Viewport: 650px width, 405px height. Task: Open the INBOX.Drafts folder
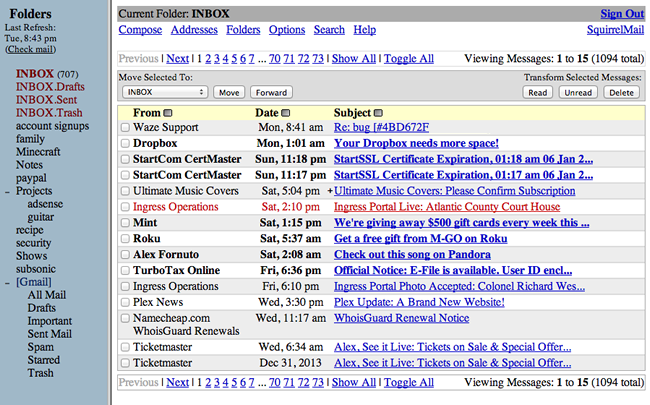[x=50, y=86]
